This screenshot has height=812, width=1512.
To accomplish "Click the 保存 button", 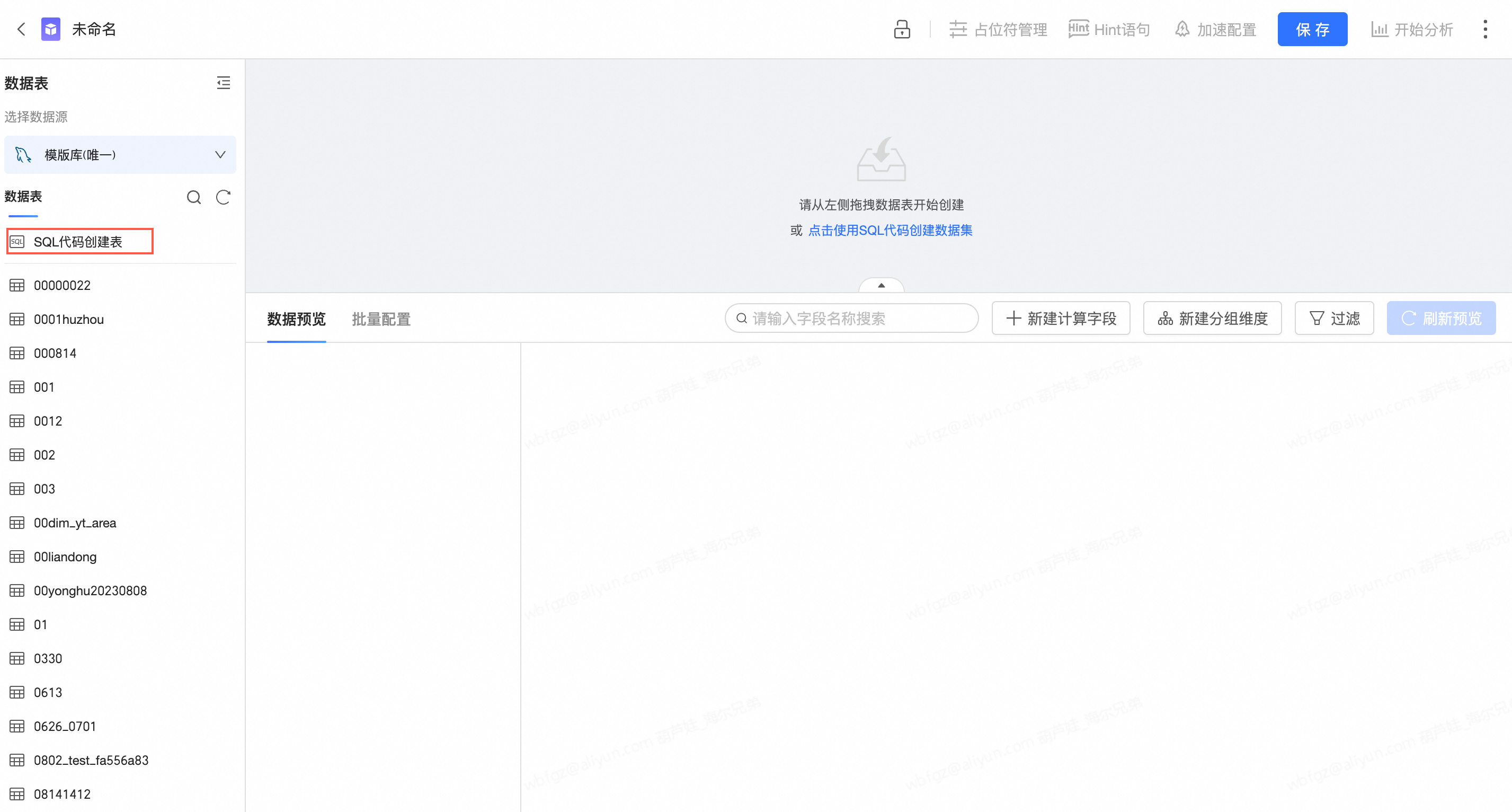I will click(1312, 29).
